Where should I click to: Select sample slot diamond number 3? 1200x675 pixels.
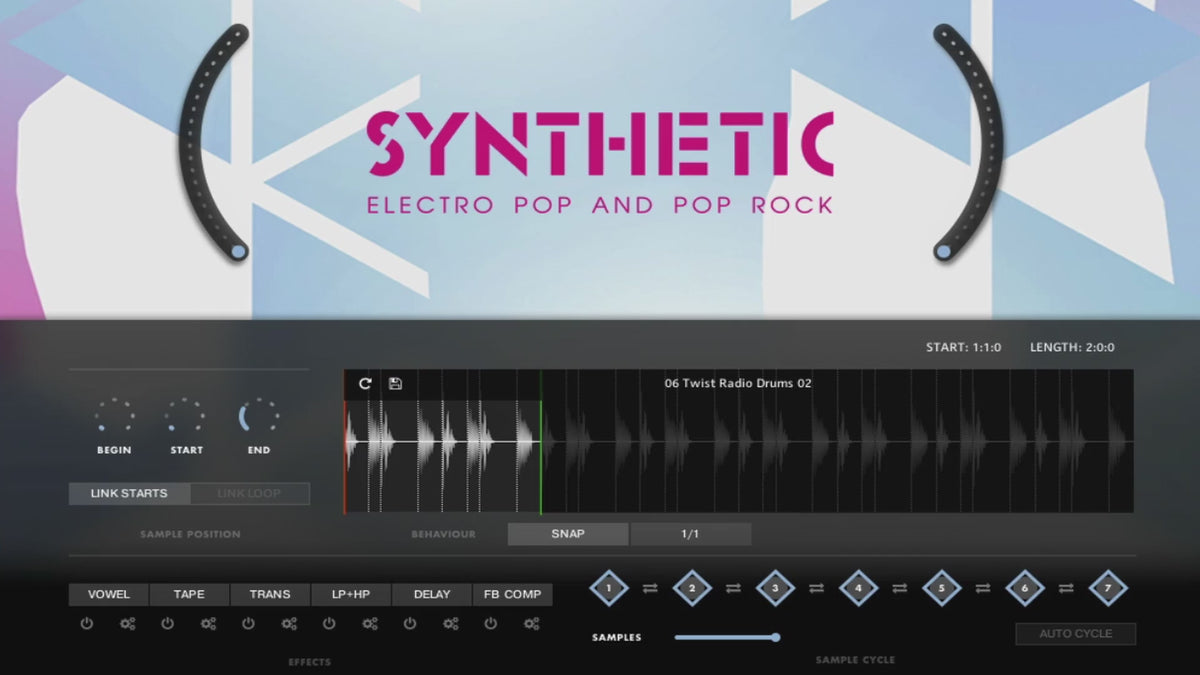click(774, 589)
